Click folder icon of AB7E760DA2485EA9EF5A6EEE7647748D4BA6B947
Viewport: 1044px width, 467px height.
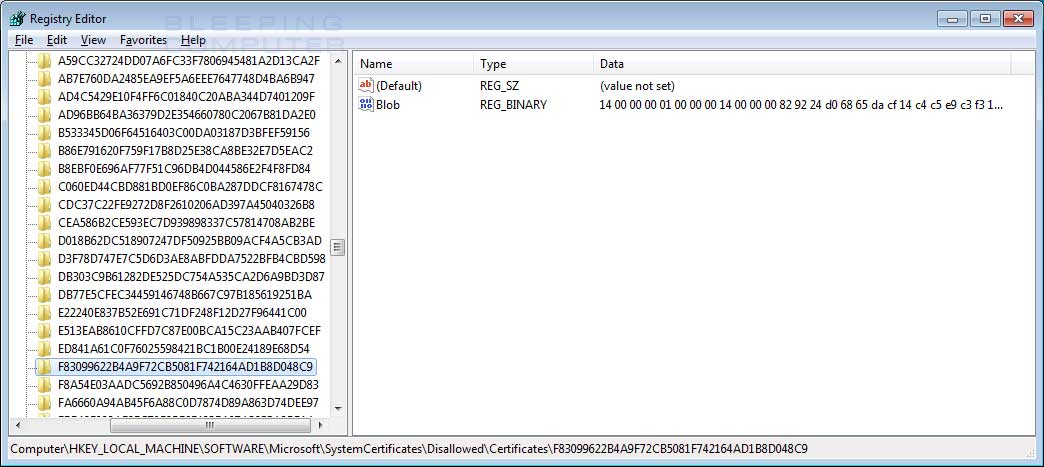[x=45, y=79]
